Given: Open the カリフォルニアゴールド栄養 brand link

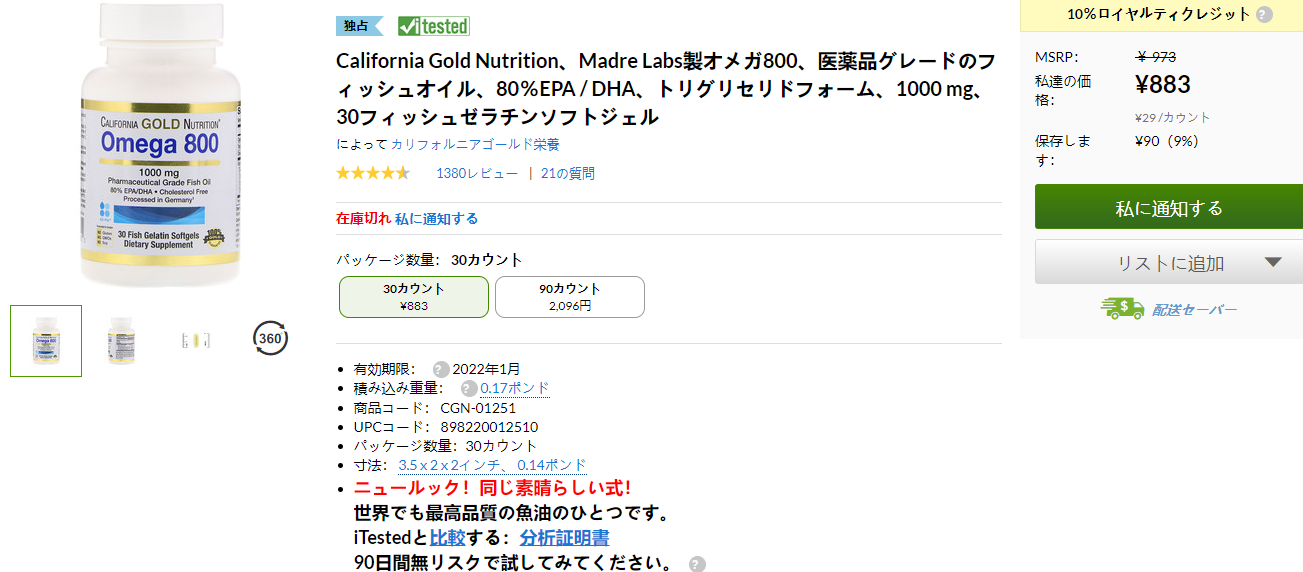Looking at the screenshot, I should 461,144.
